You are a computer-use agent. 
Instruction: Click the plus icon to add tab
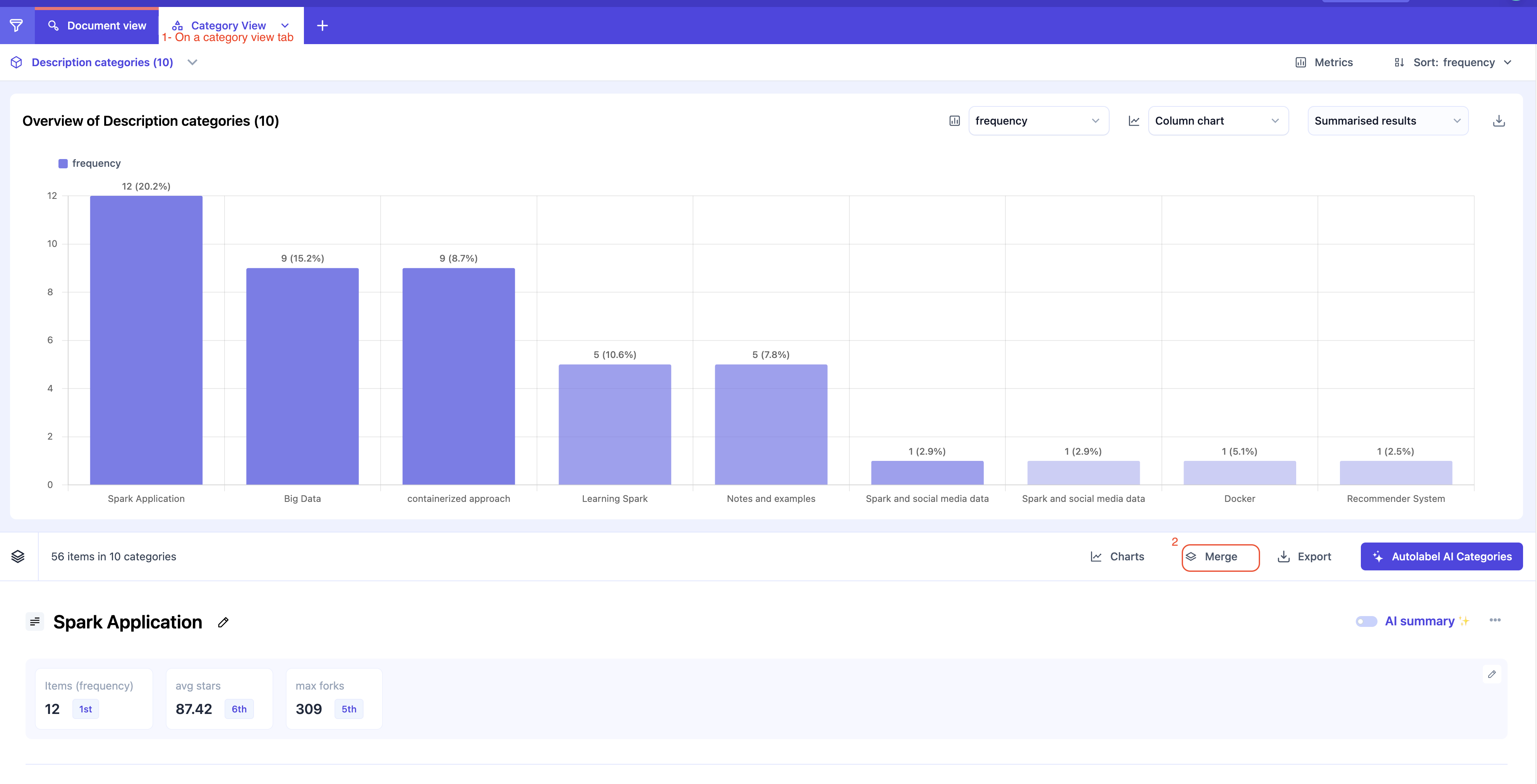pyautogui.click(x=322, y=26)
